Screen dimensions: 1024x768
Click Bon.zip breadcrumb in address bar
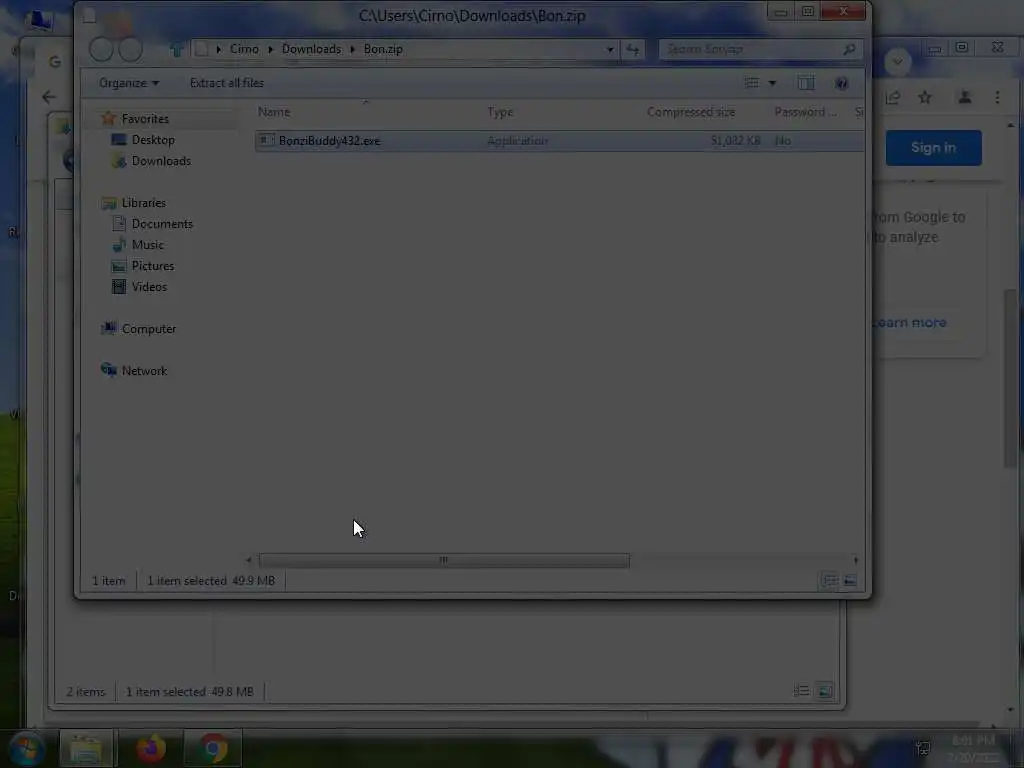383,49
